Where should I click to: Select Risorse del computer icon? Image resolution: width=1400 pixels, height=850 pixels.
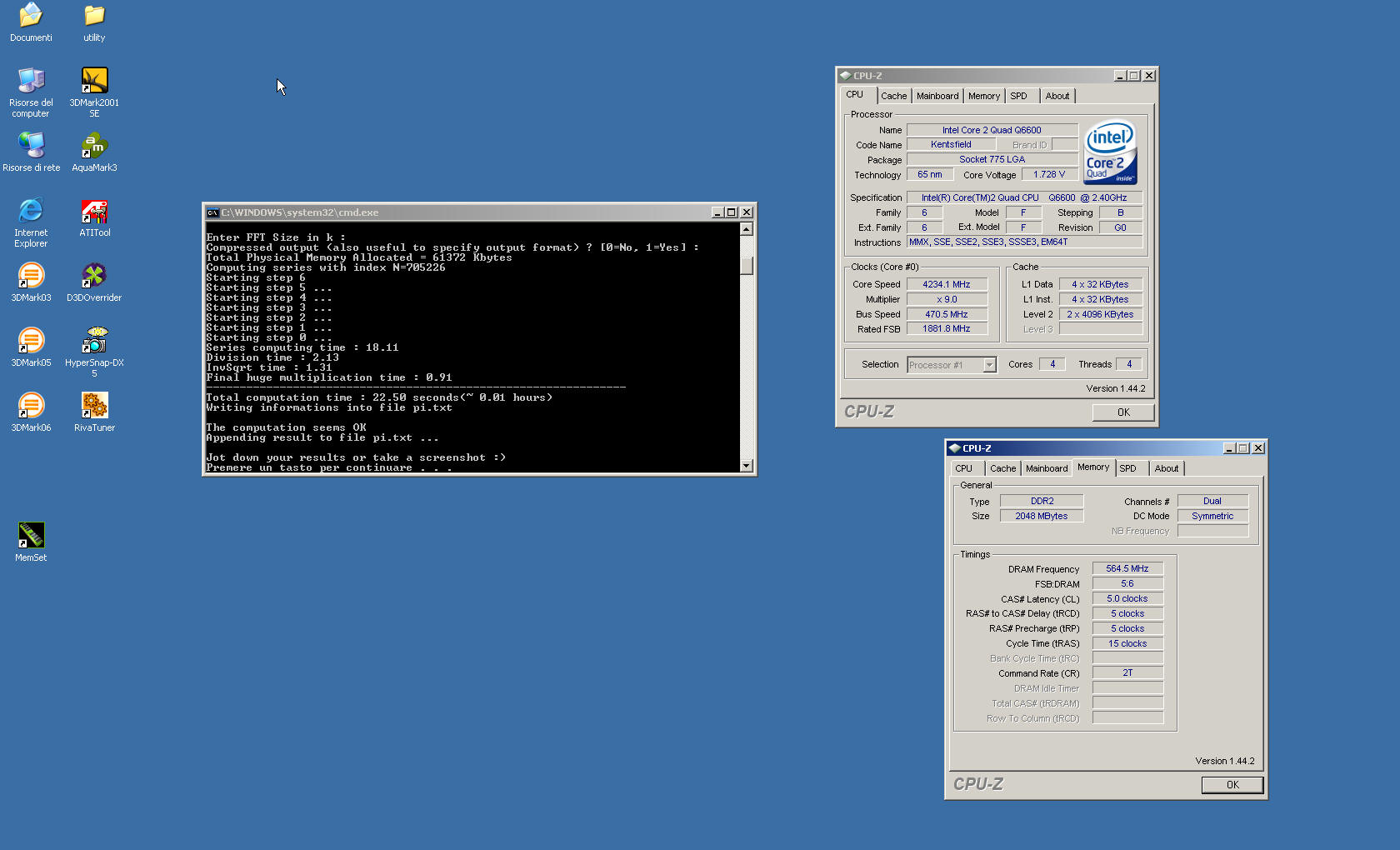(x=31, y=92)
